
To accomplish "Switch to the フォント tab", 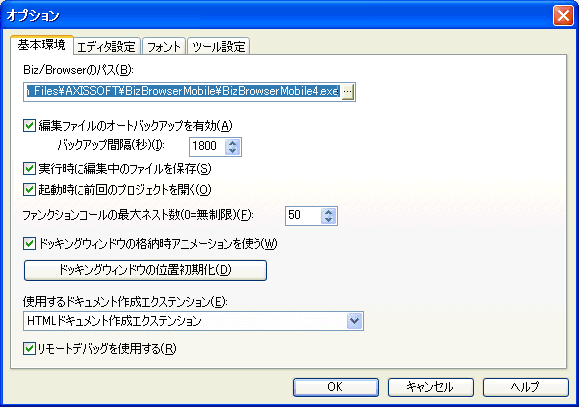I will tap(164, 47).
